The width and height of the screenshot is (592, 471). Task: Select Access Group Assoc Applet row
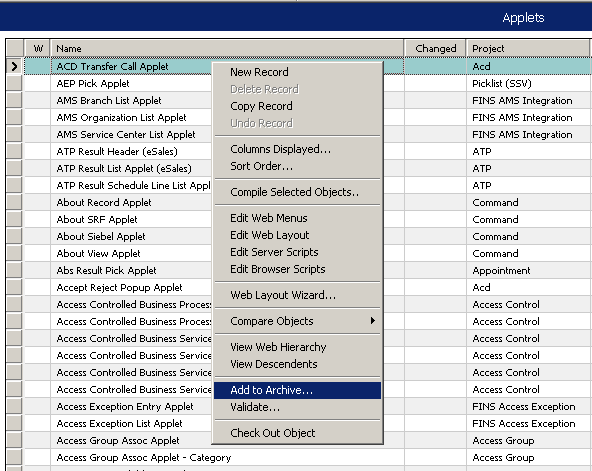(x=118, y=440)
